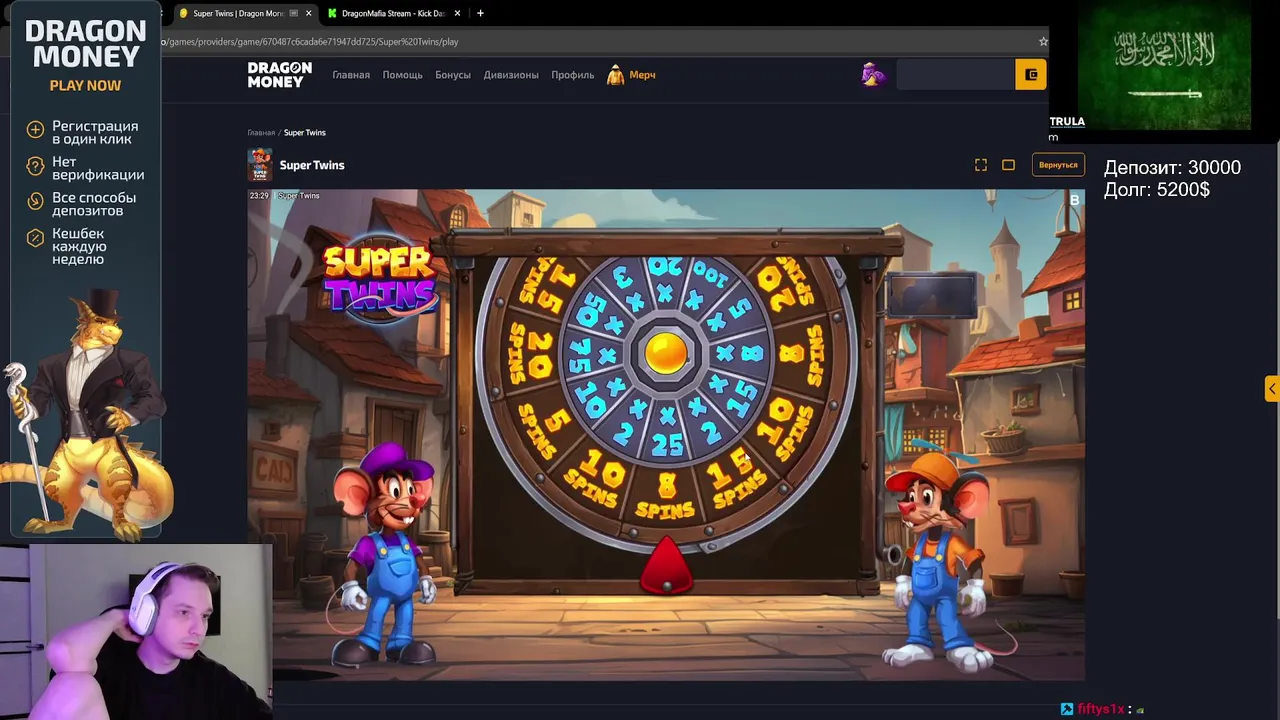The height and width of the screenshot is (720, 1280).
Task: Click the balance field in the header
Action: tap(955, 74)
